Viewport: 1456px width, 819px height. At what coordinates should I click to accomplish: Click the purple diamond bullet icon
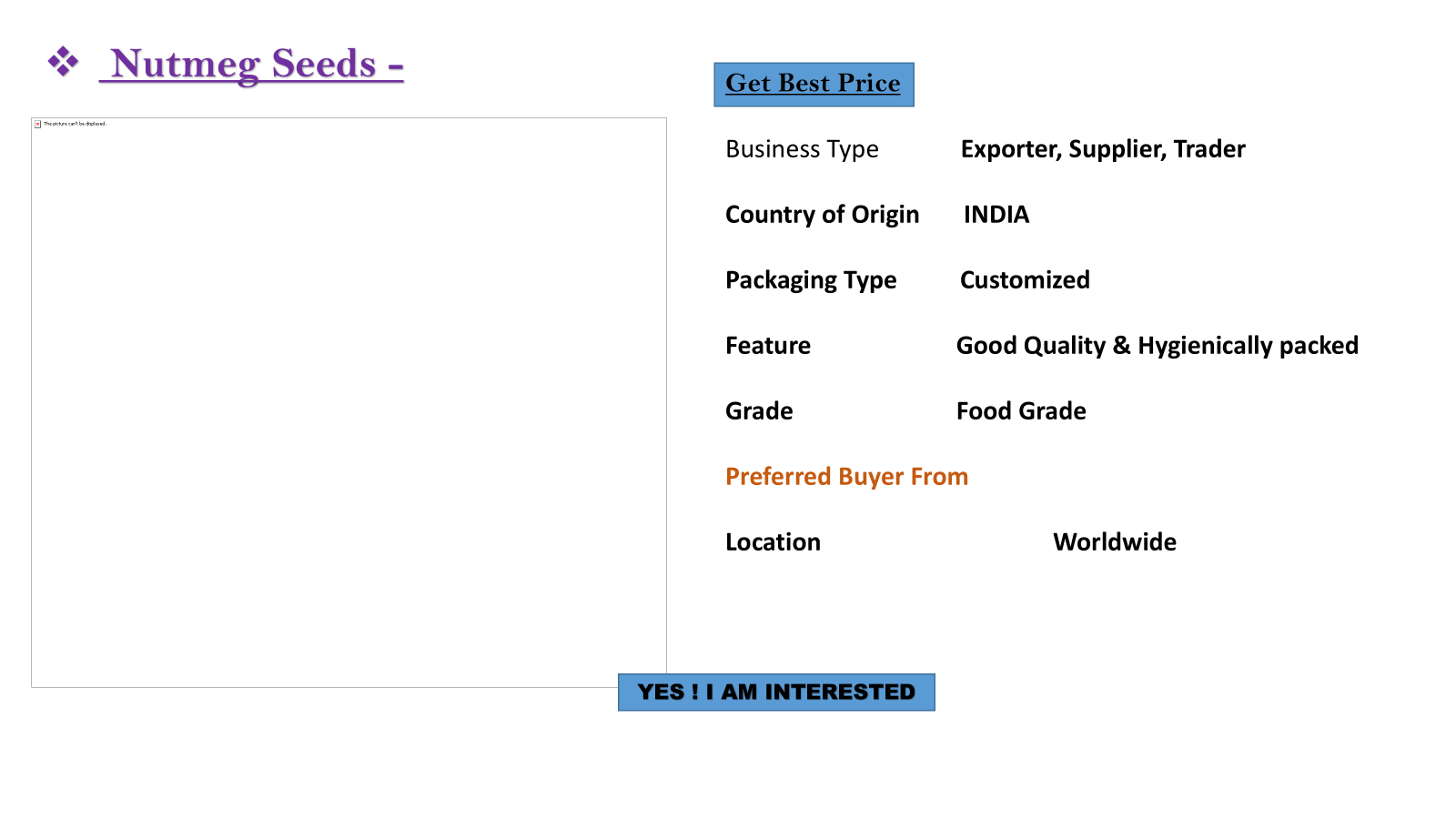(64, 62)
